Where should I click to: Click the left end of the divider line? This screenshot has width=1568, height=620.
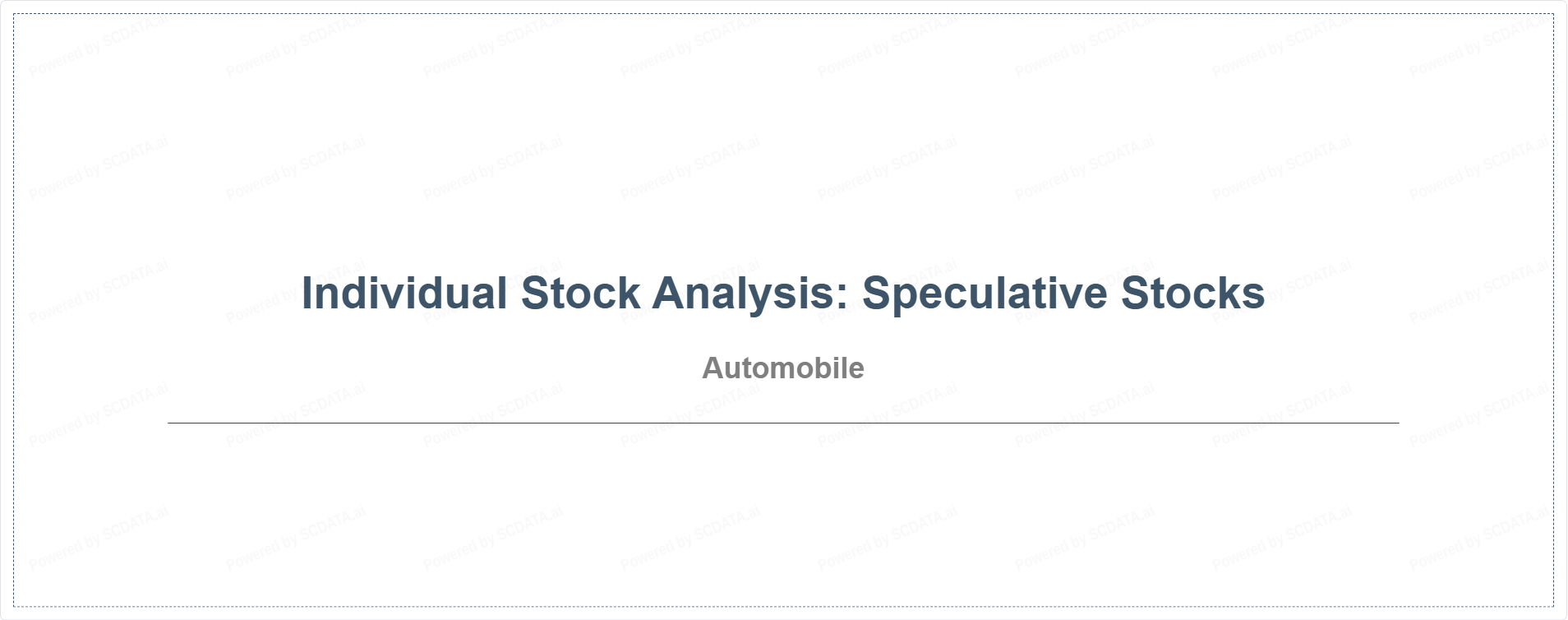[x=169, y=423]
